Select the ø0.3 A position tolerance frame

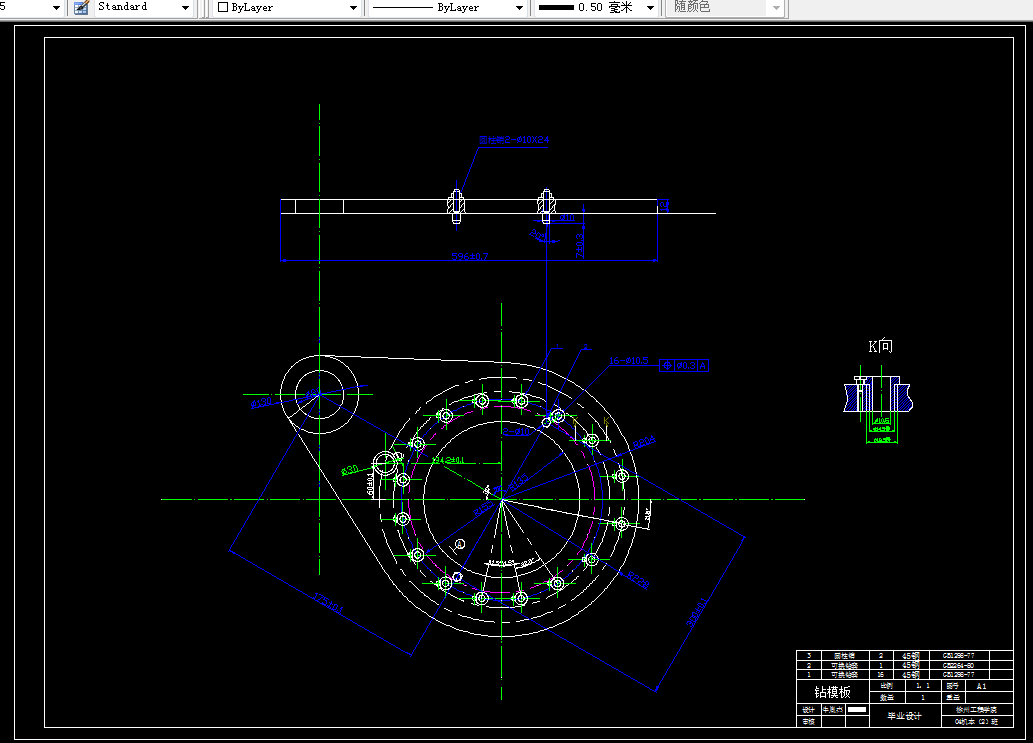[684, 366]
